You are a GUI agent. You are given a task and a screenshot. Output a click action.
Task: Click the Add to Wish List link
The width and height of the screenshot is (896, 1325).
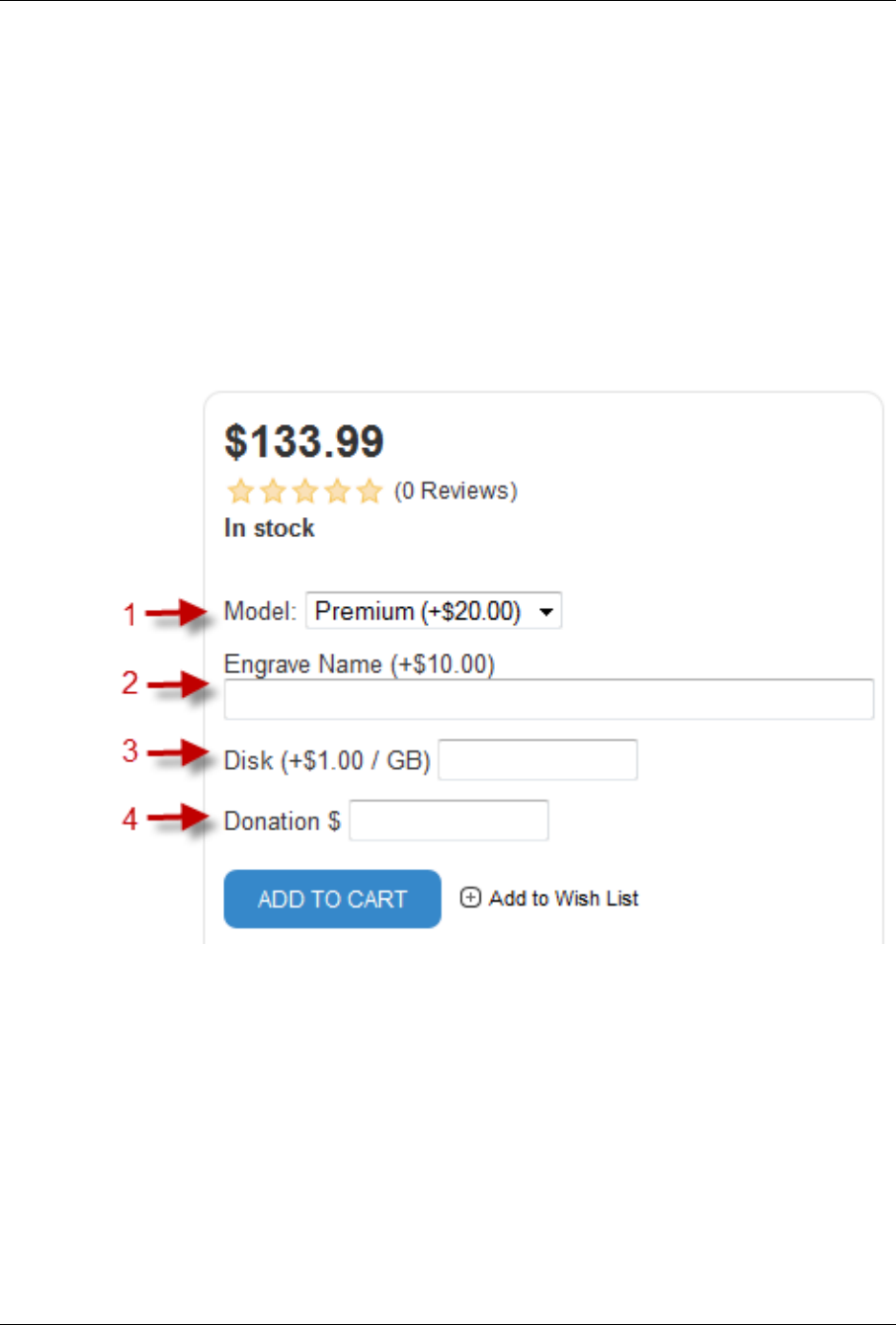click(x=563, y=898)
